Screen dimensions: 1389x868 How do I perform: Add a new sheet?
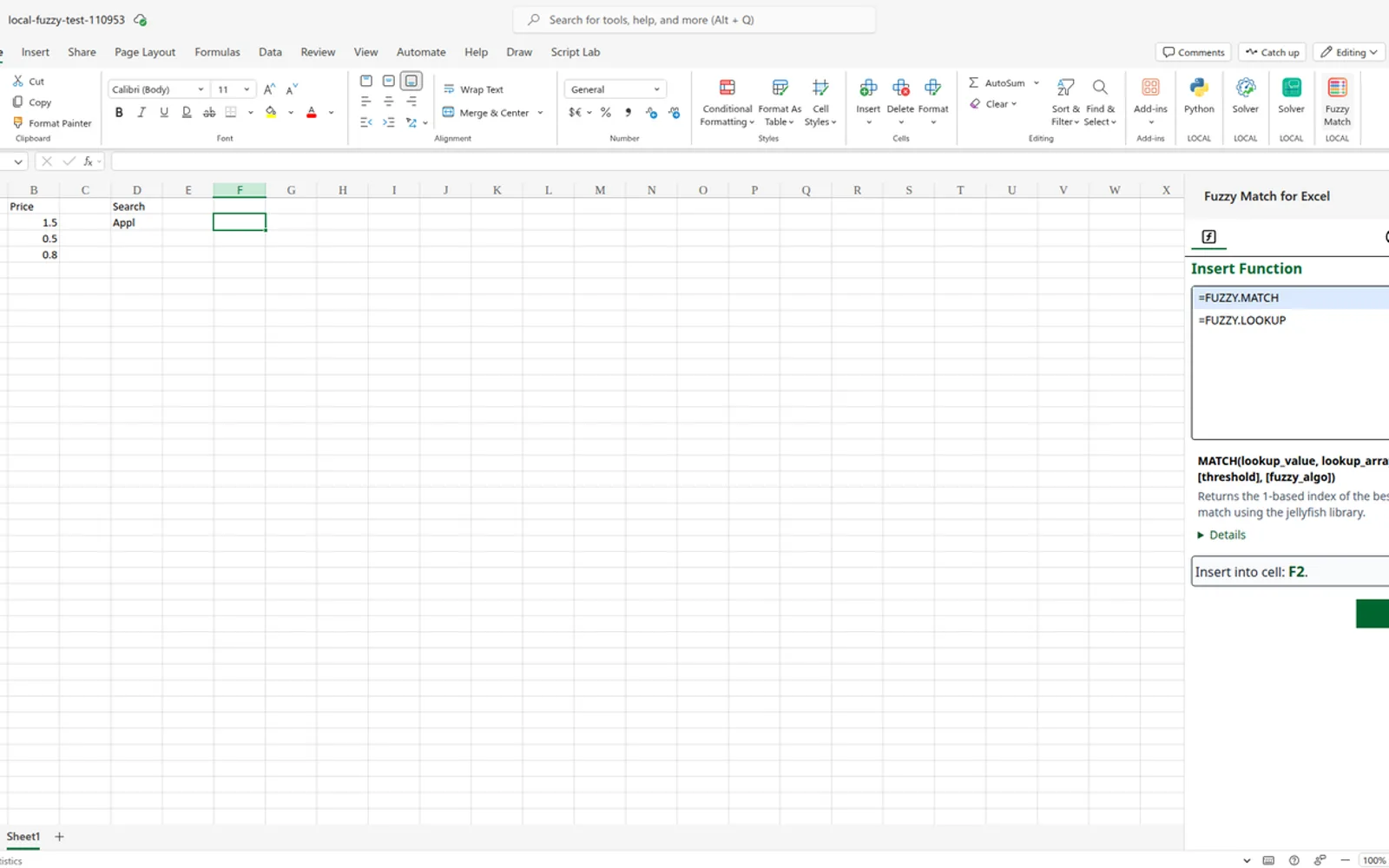pos(59,837)
